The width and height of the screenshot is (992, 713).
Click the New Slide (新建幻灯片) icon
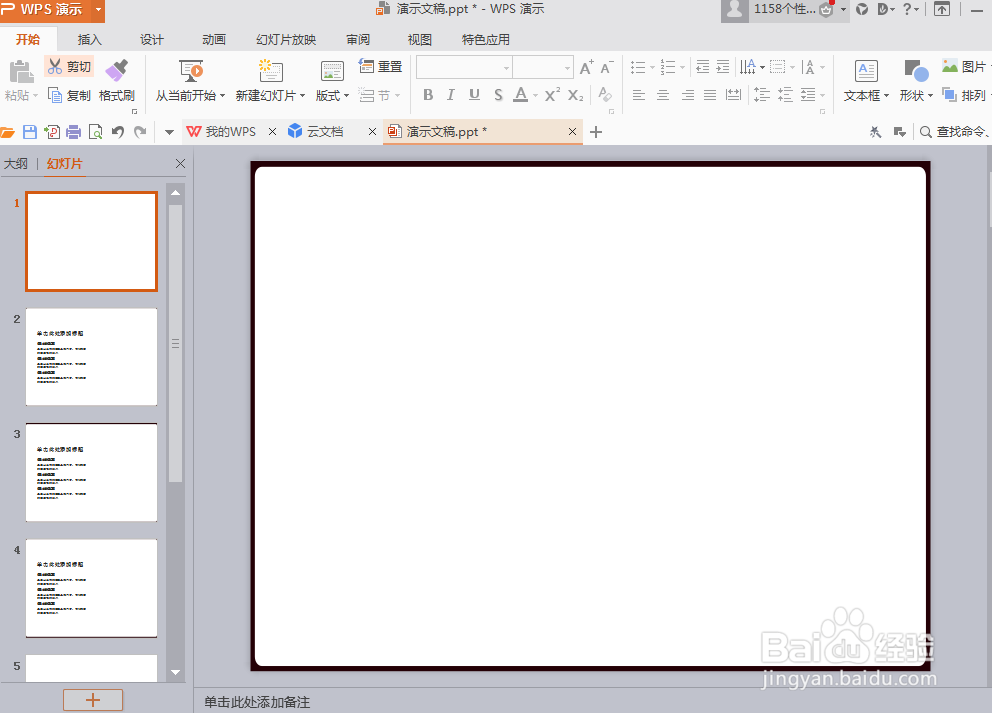coord(270,71)
